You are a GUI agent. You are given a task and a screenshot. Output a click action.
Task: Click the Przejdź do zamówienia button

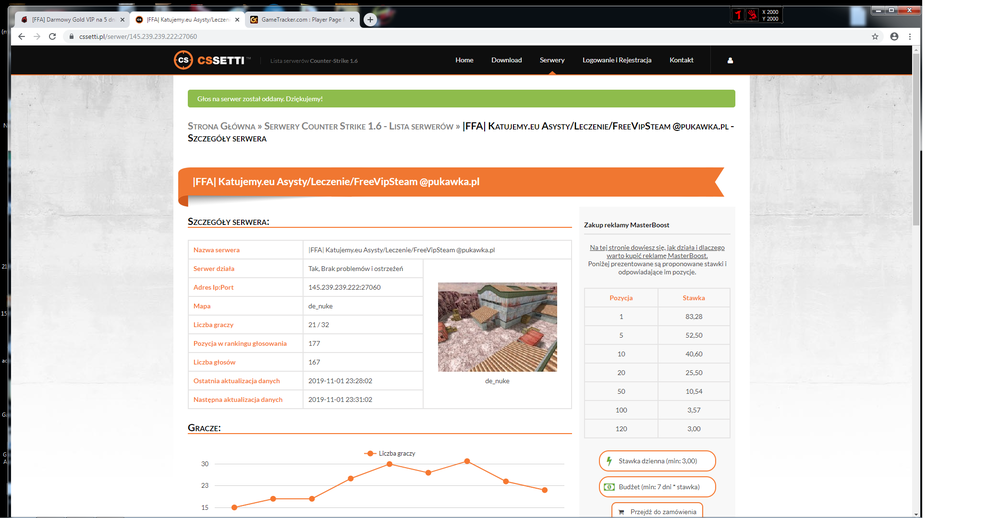pos(657,510)
